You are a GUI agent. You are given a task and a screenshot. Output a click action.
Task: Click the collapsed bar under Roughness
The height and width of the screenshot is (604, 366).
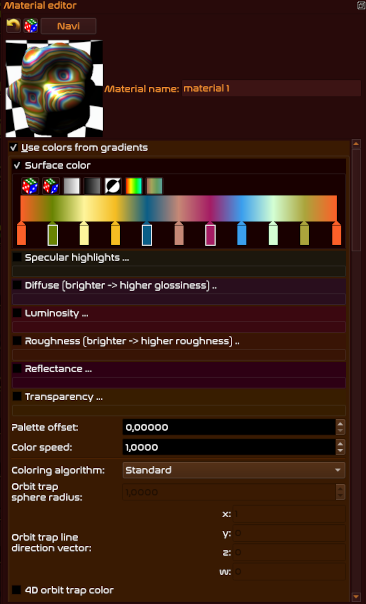tap(179, 354)
